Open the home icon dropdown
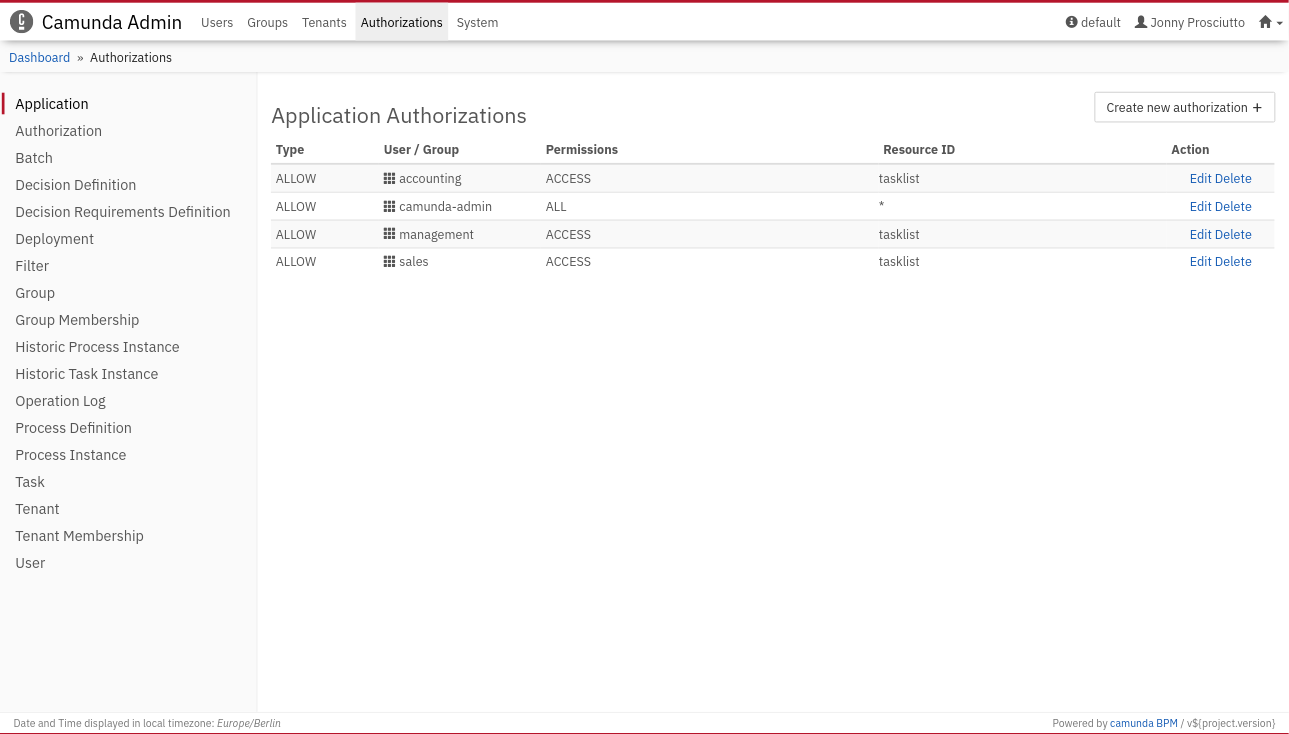1289x734 pixels. click(1270, 22)
